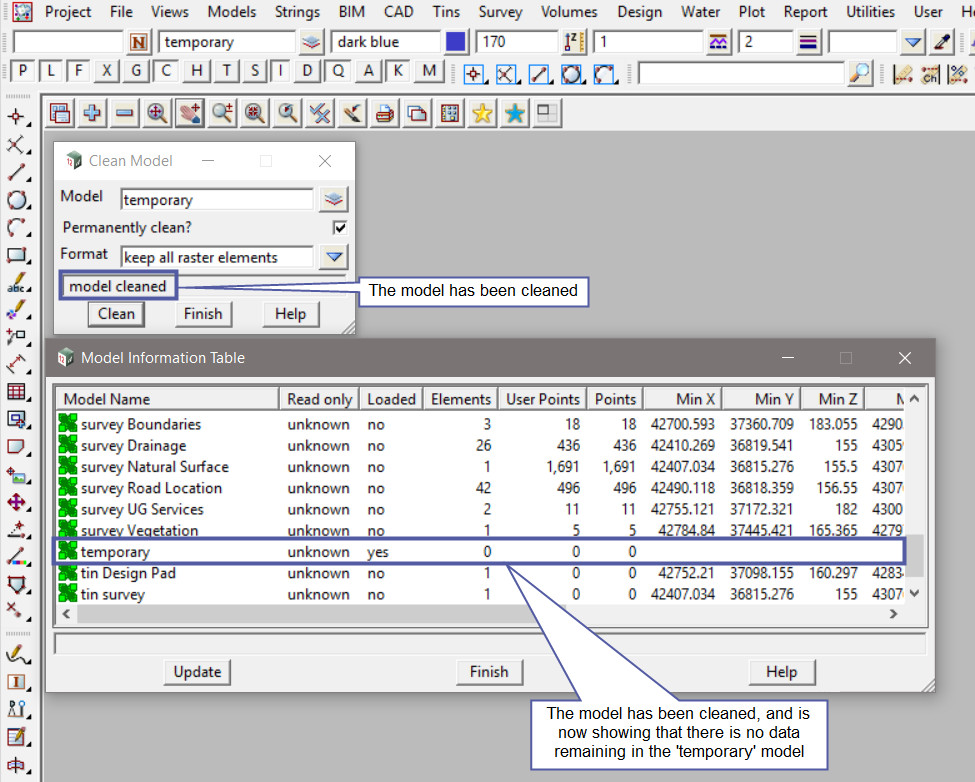Screen dimensions: 975x782
Task: Click the save disk icon in view toolbar
Action: pos(60,114)
